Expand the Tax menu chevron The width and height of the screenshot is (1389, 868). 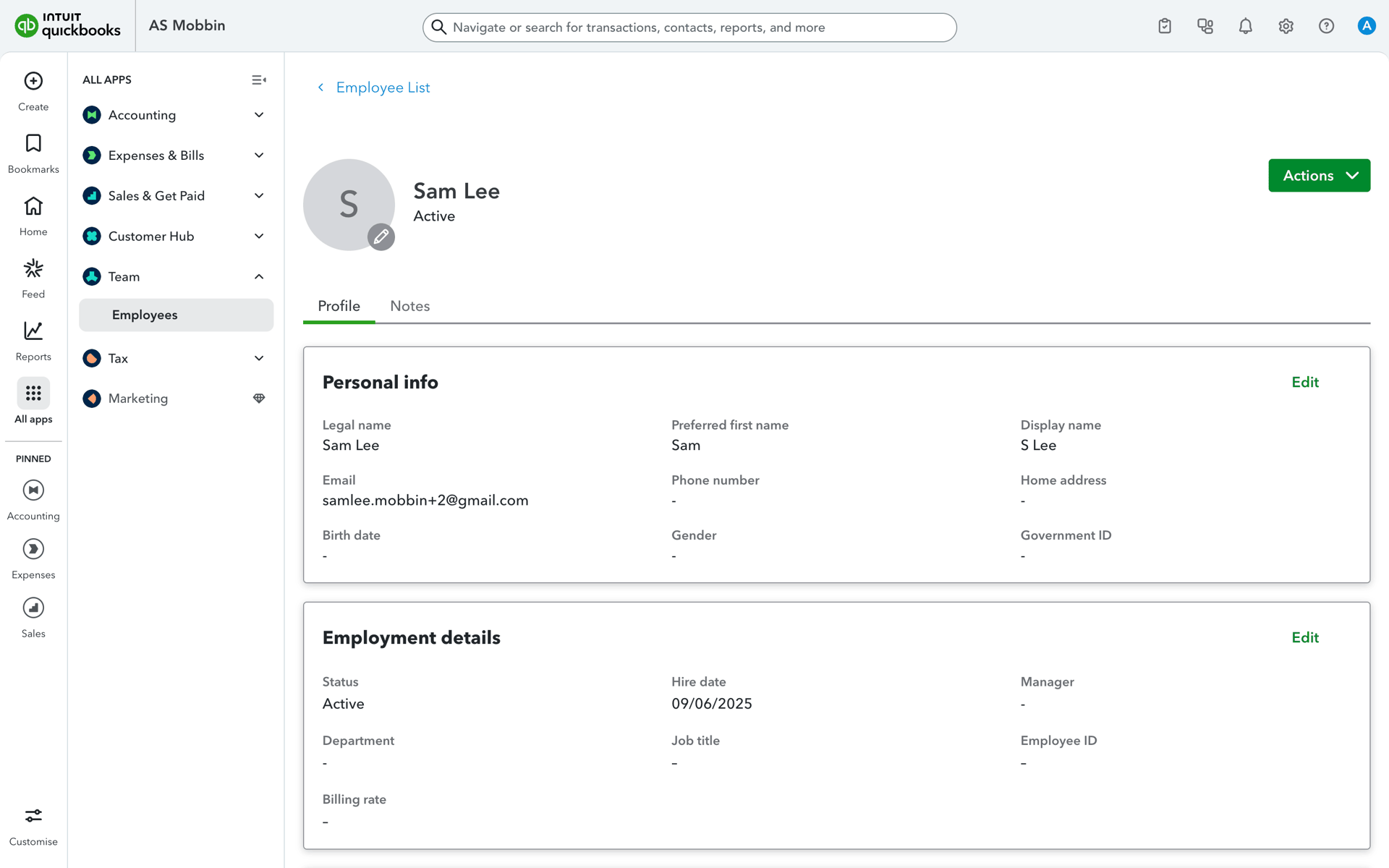(259, 358)
